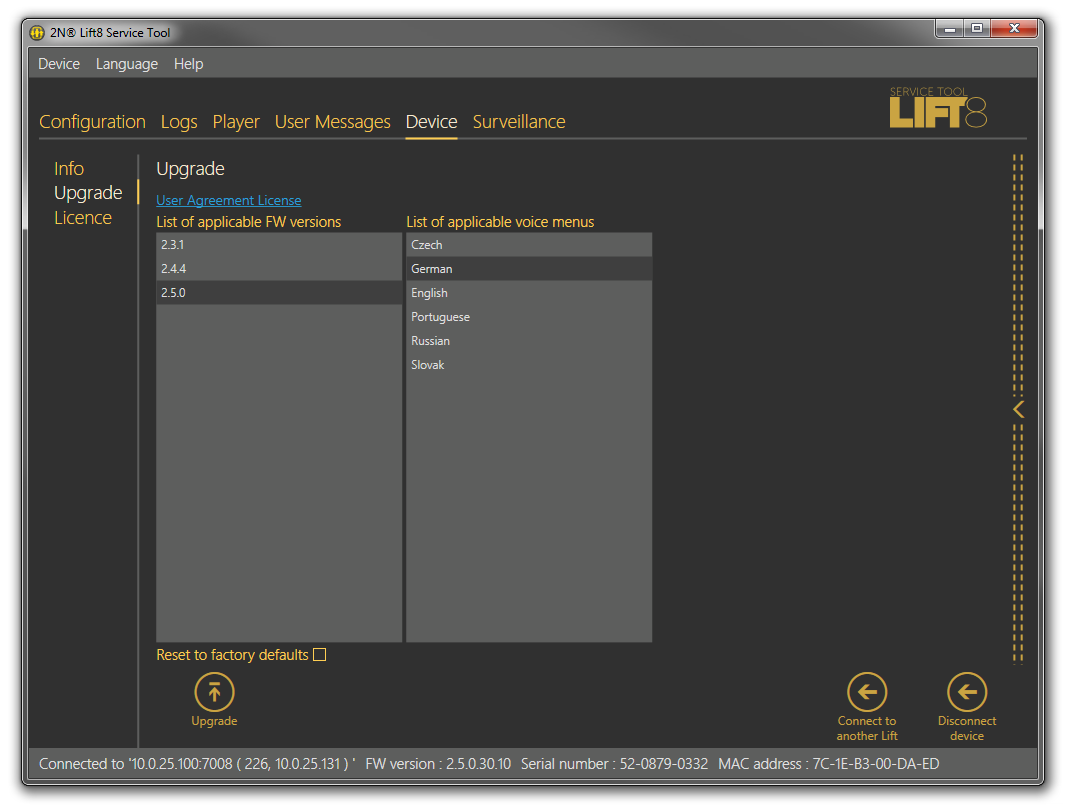This screenshot has width=1067, height=807.
Task: Click the Upgrade arrow icon
Action: click(x=214, y=692)
